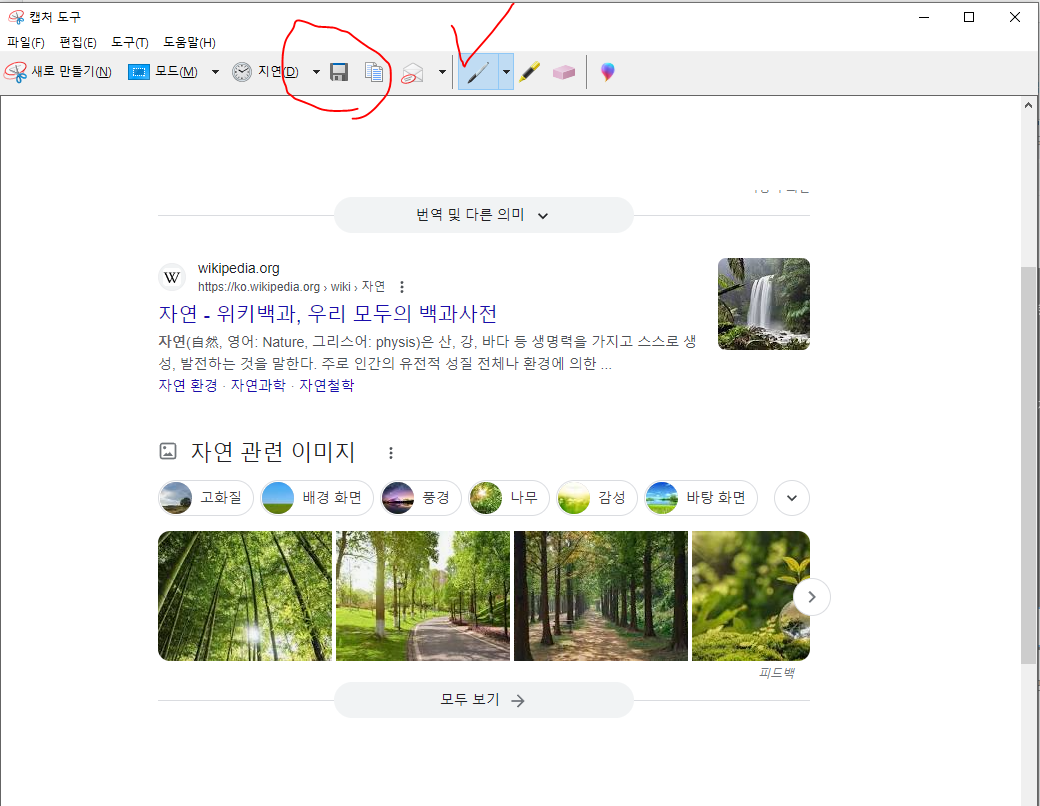Email the snip via the envelope icon
This screenshot has height=806, width=1040.
pos(412,71)
